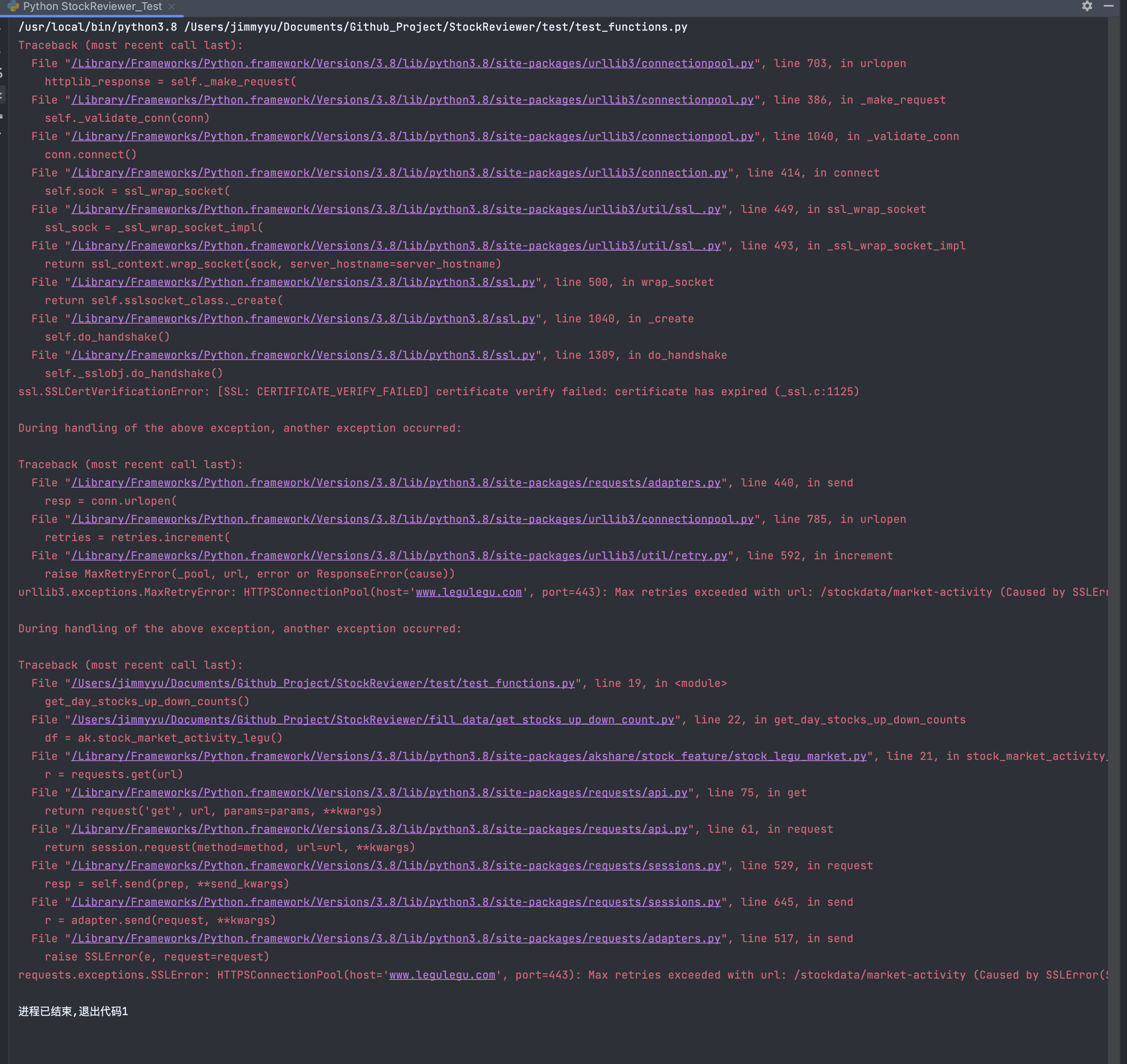Screen dimensions: 1127x1064
Task: Open get_stocks_up_down_count.py at line 22
Action: click(372, 719)
